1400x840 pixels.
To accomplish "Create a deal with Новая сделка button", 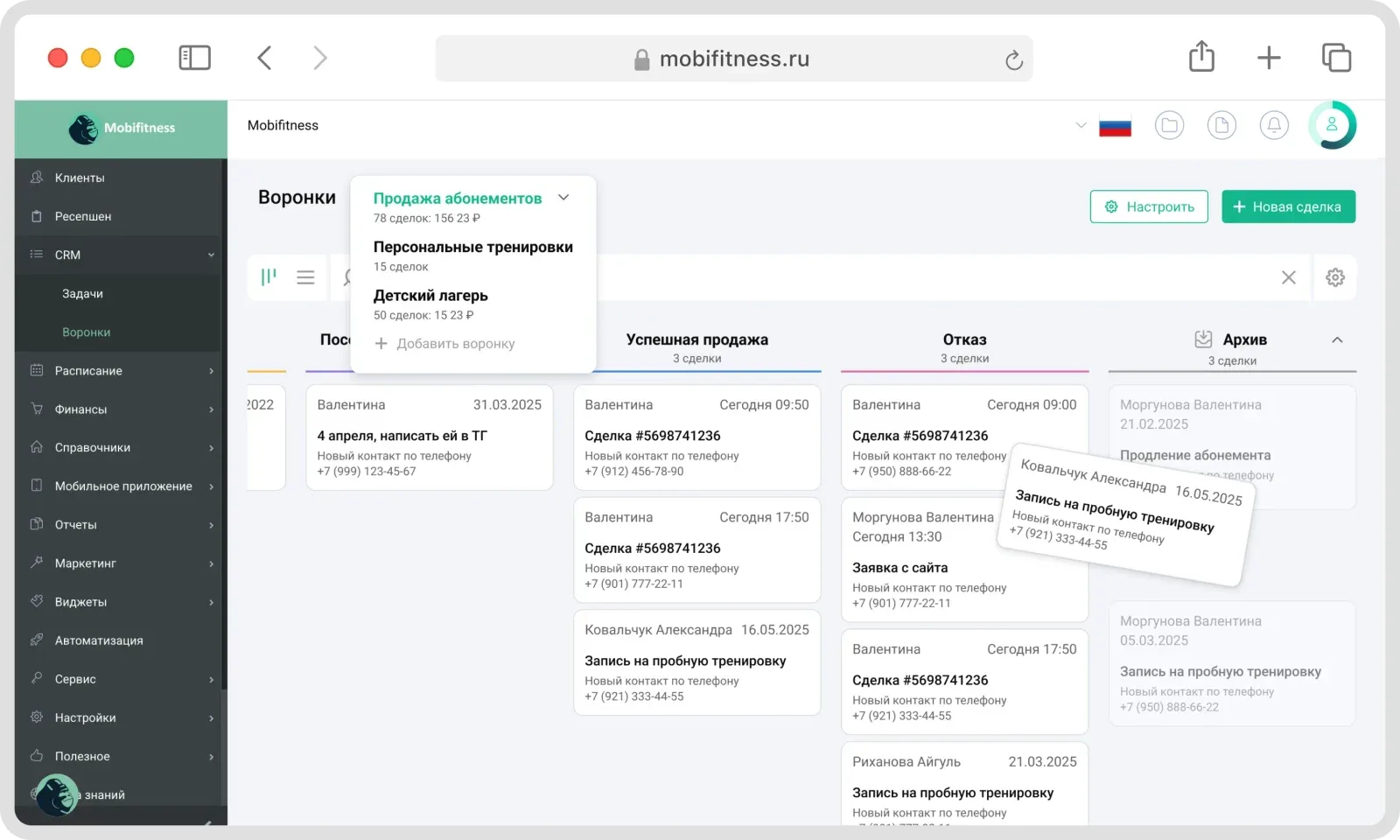I will 1288,206.
